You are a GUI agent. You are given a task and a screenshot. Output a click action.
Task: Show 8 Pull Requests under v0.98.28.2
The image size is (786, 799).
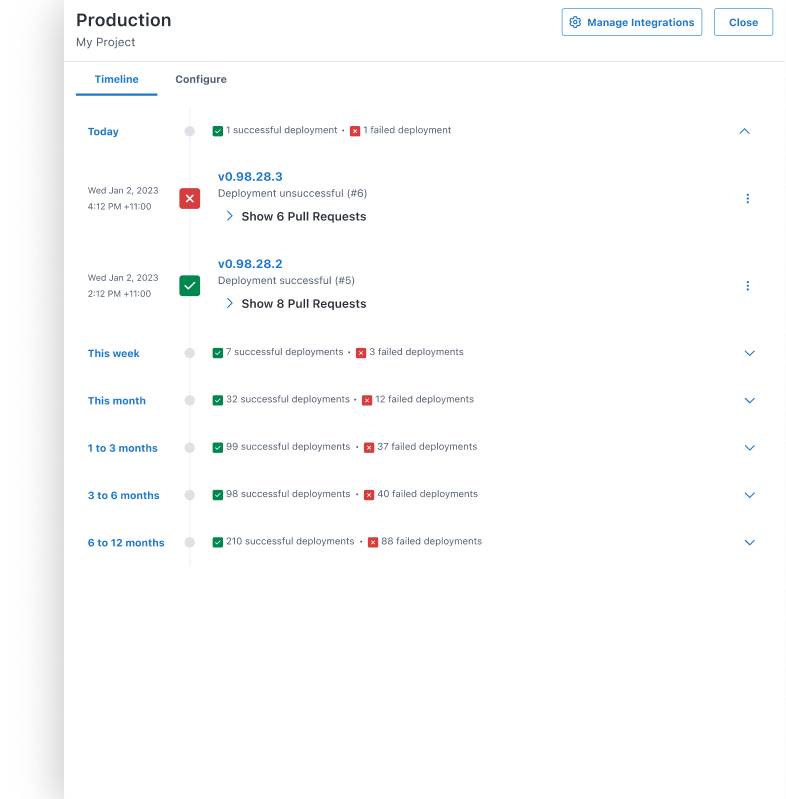pos(296,304)
